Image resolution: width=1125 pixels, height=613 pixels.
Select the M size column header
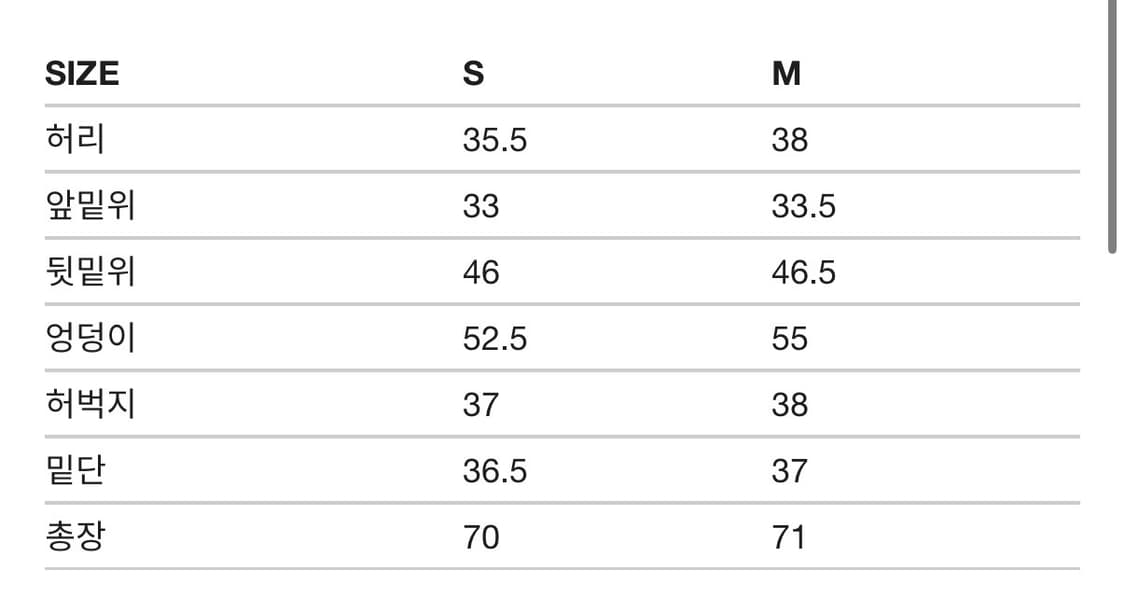coord(787,73)
